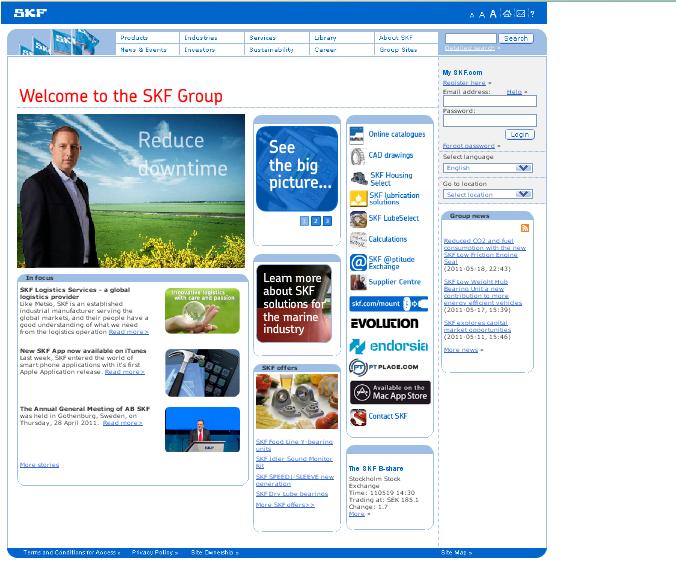Image resolution: width=676 pixels, height=563 pixels.
Task: Click the Calculations icon
Action: (x=358, y=240)
